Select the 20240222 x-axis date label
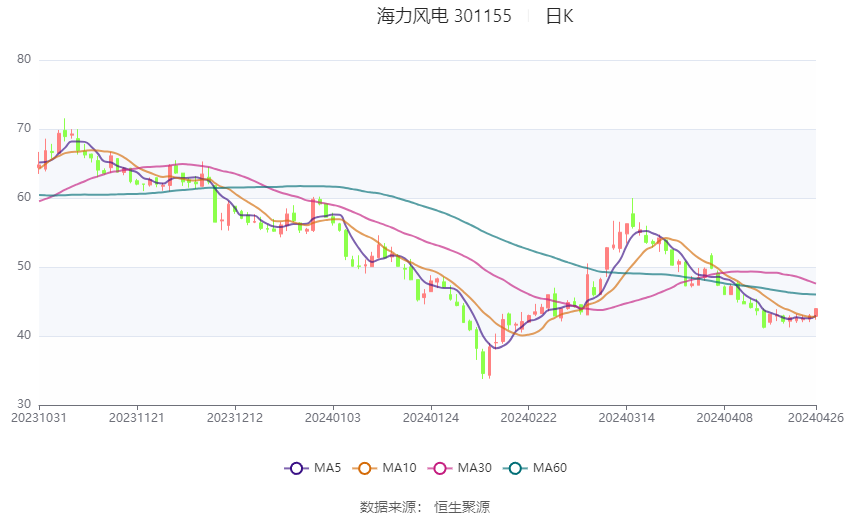 coord(529,418)
